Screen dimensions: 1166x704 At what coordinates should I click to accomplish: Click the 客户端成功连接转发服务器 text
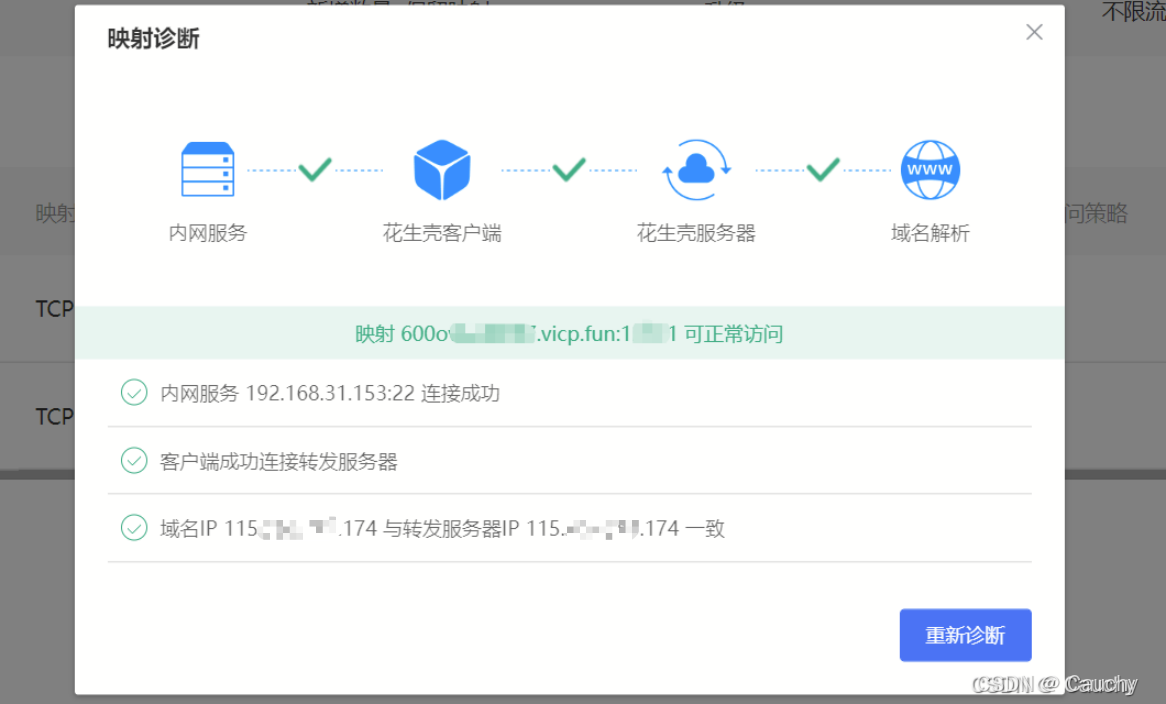click(279, 461)
